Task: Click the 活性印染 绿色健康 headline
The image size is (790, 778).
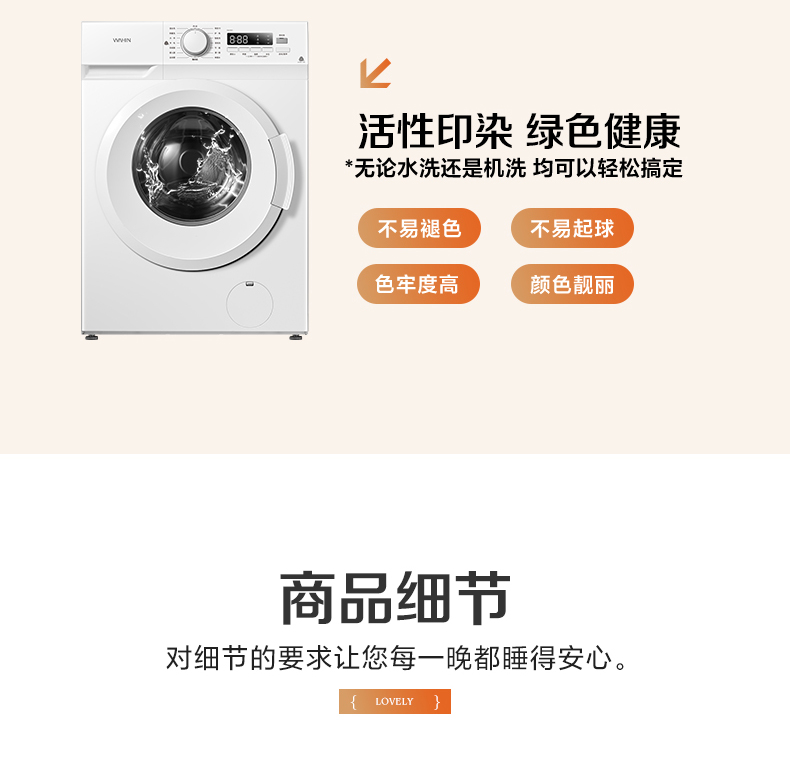Action: tap(519, 132)
